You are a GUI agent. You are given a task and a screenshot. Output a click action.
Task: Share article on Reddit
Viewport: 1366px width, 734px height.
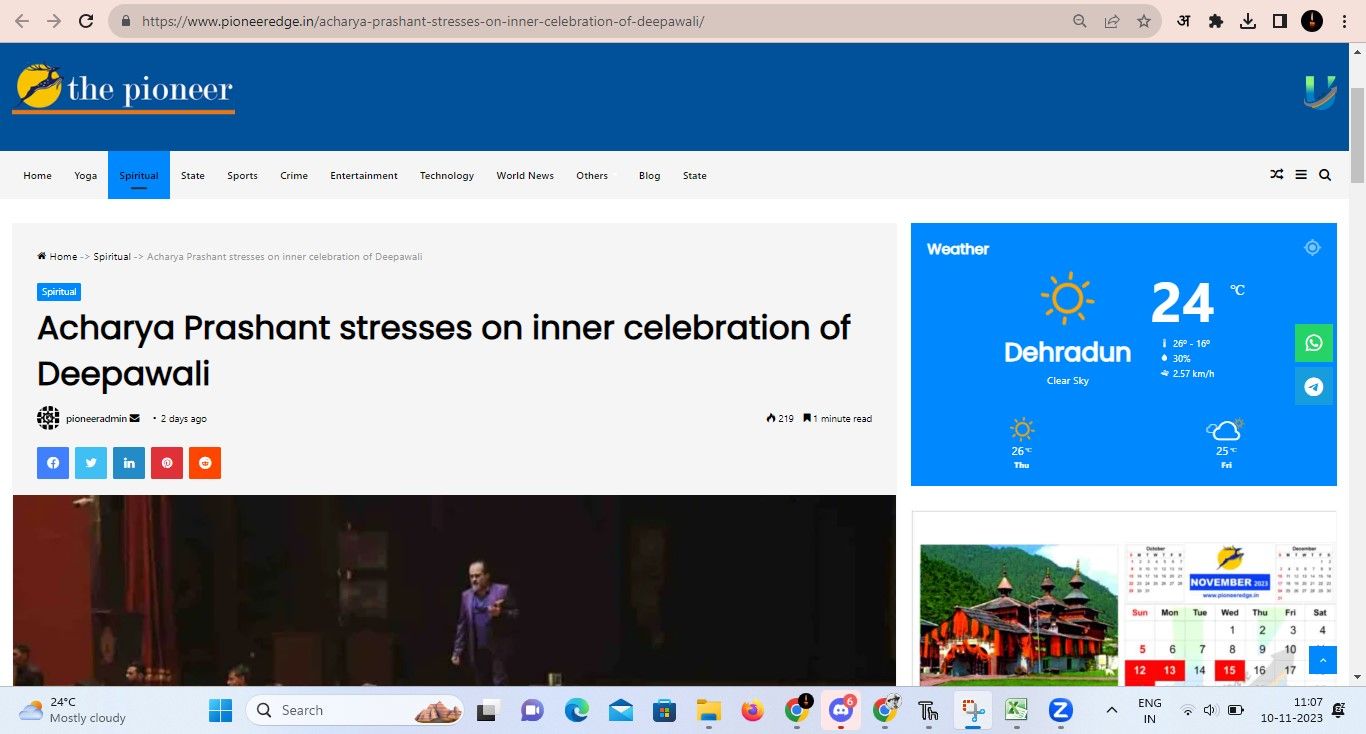205,463
